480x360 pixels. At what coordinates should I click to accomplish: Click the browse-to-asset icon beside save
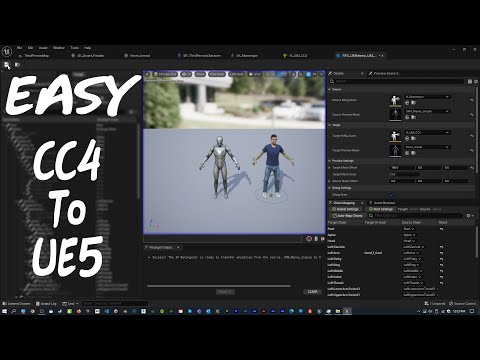[x=17, y=64]
